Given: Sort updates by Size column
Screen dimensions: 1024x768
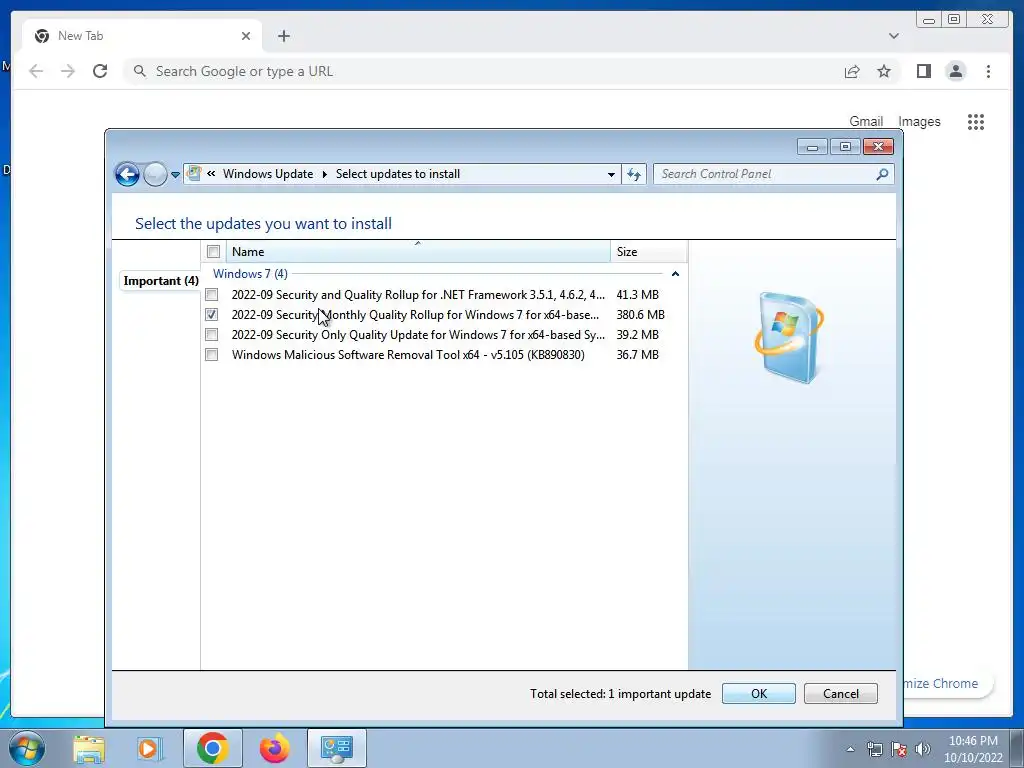Looking at the screenshot, I should 648,251.
